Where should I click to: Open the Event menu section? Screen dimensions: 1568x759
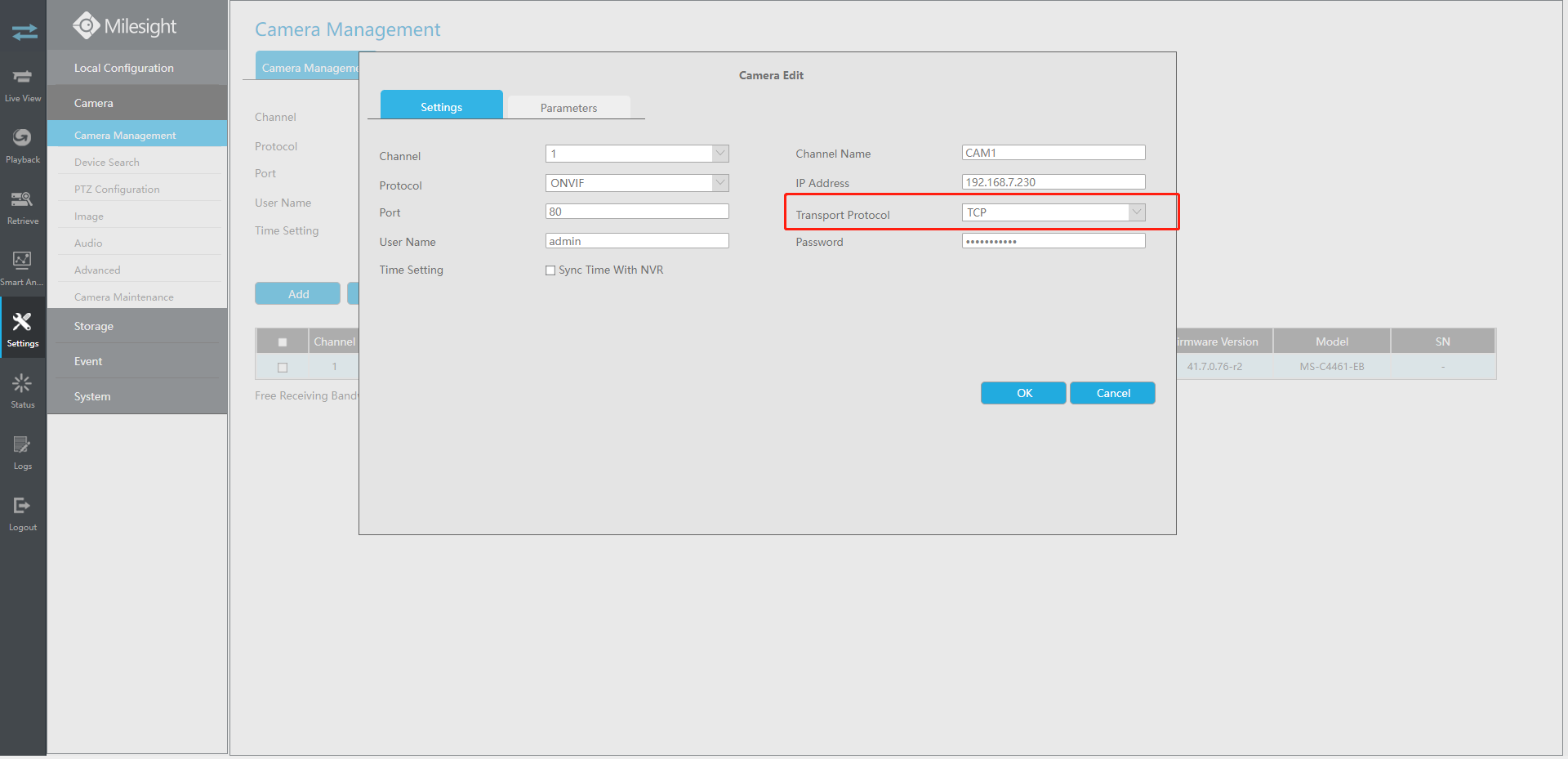pyautogui.click(x=137, y=361)
